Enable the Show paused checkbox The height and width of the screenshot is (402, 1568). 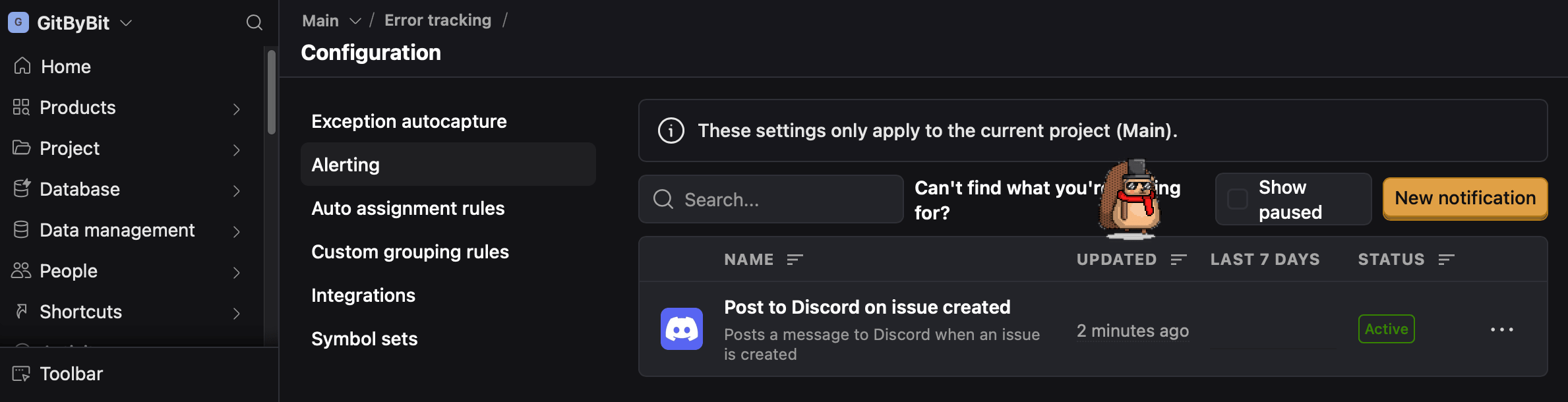(x=1237, y=199)
